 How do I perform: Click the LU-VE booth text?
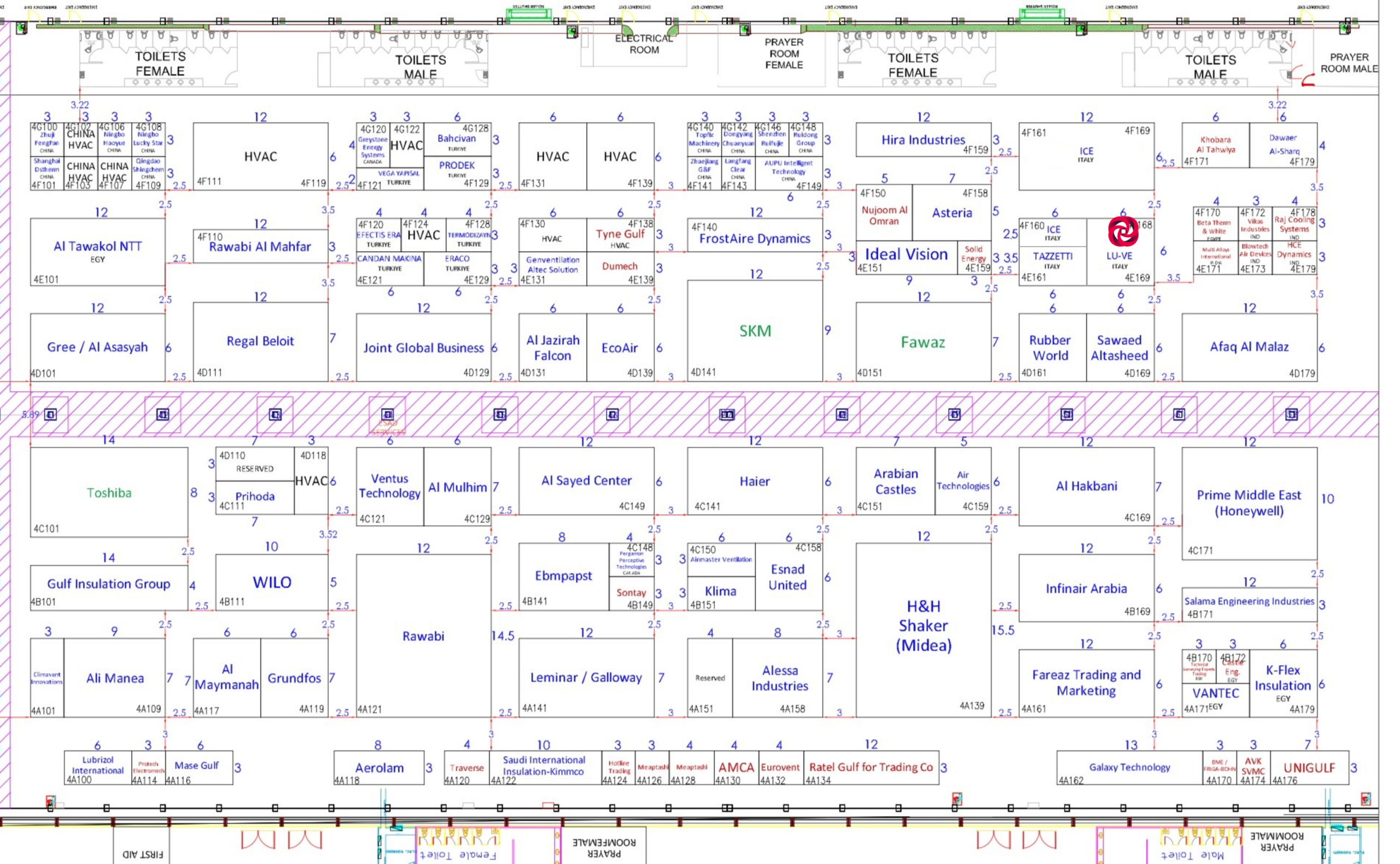point(1119,256)
